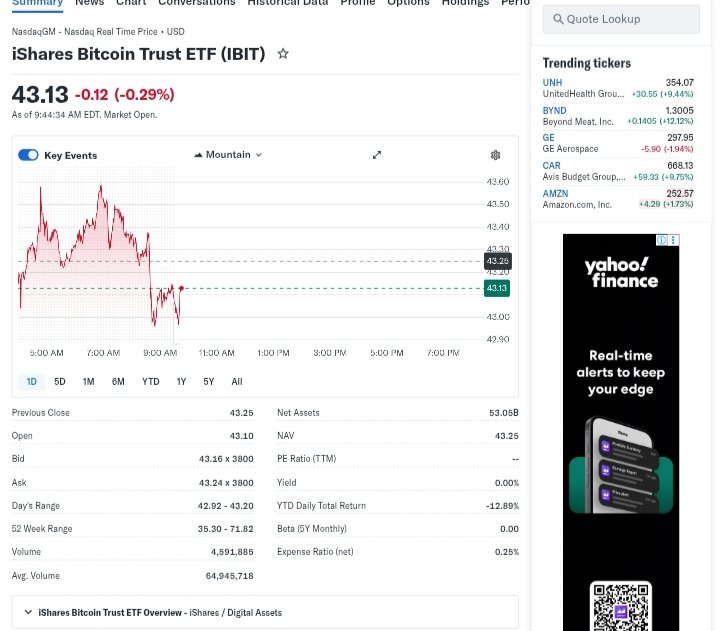Image resolution: width=720 pixels, height=631 pixels.
Task: Open the AMZN trending ticker
Action: click(x=555, y=194)
